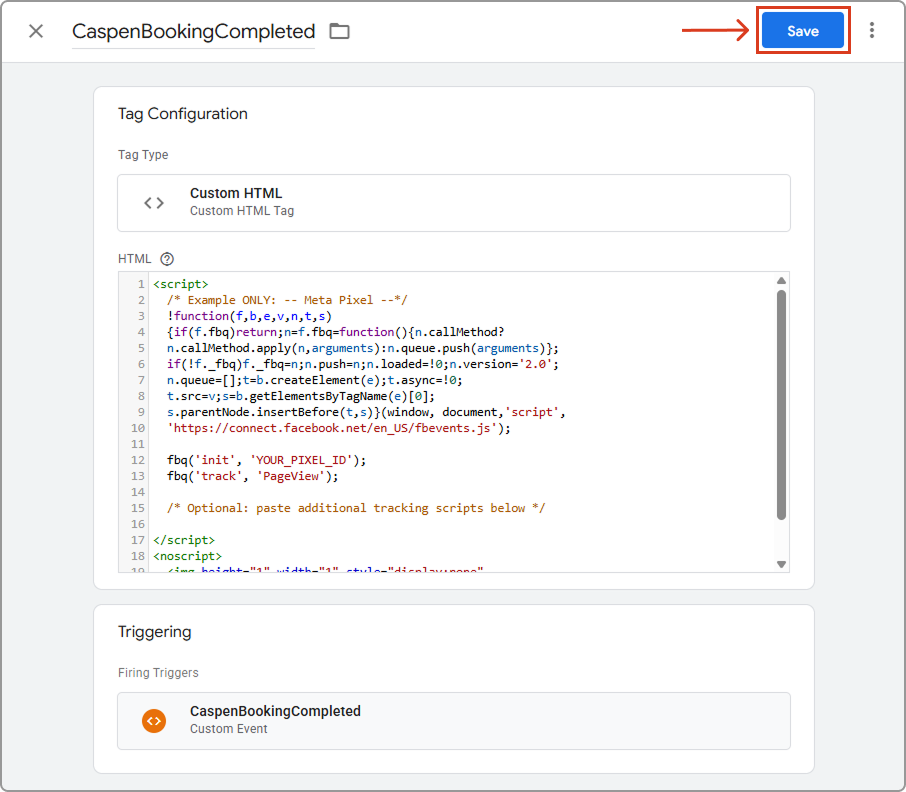Click the YOUR_PIXEL_ID line in code editor
The height and width of the screenshot is (792, 906).
pos(267,460)
